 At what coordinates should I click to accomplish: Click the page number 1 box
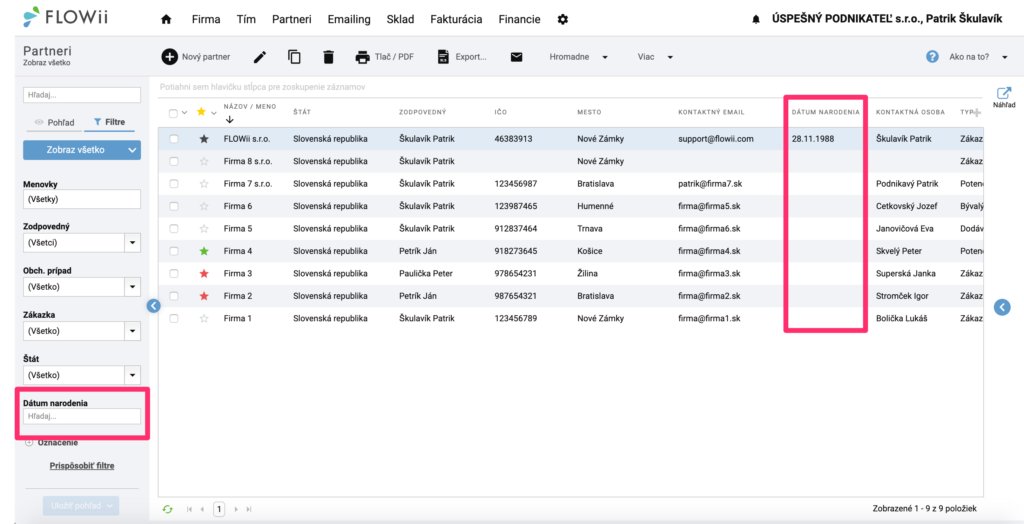[x=219, y=508]
